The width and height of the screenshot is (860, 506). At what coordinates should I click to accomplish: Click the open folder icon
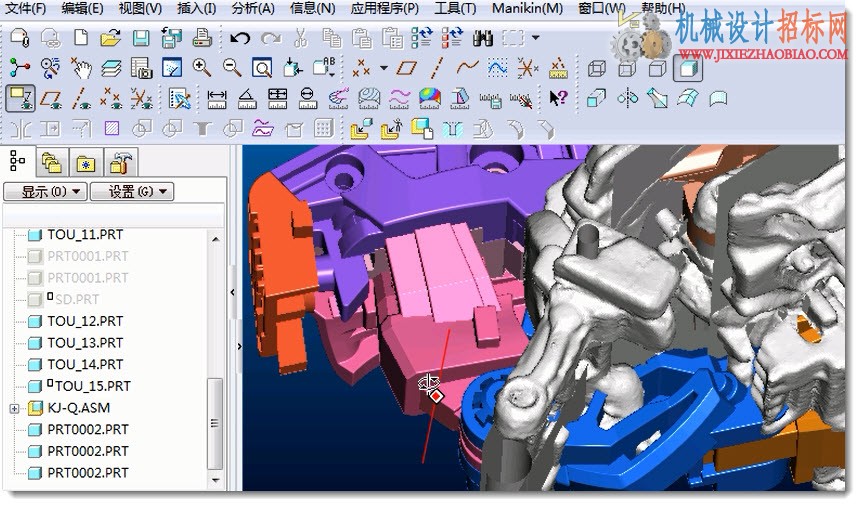click(x=111, y=38)
